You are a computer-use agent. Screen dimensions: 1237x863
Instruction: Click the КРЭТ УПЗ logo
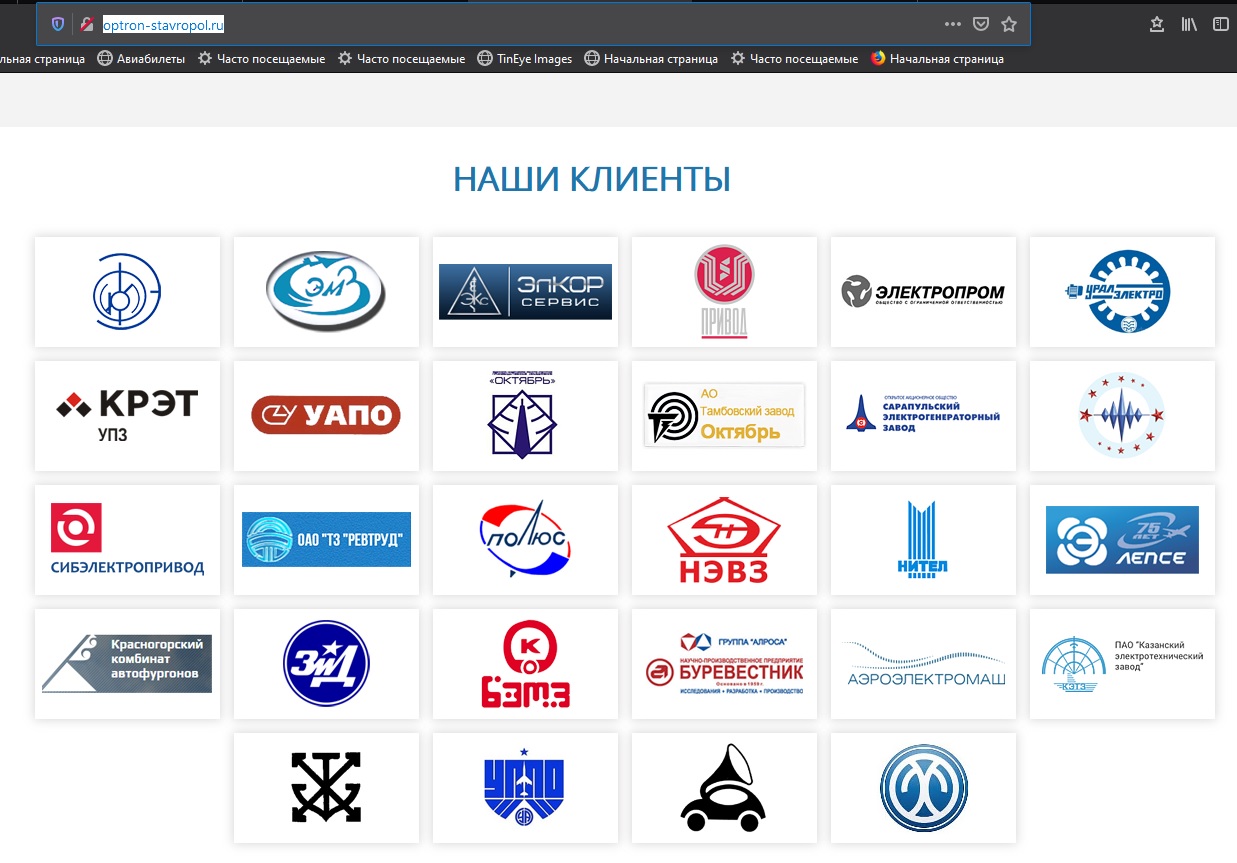point(127,416)
